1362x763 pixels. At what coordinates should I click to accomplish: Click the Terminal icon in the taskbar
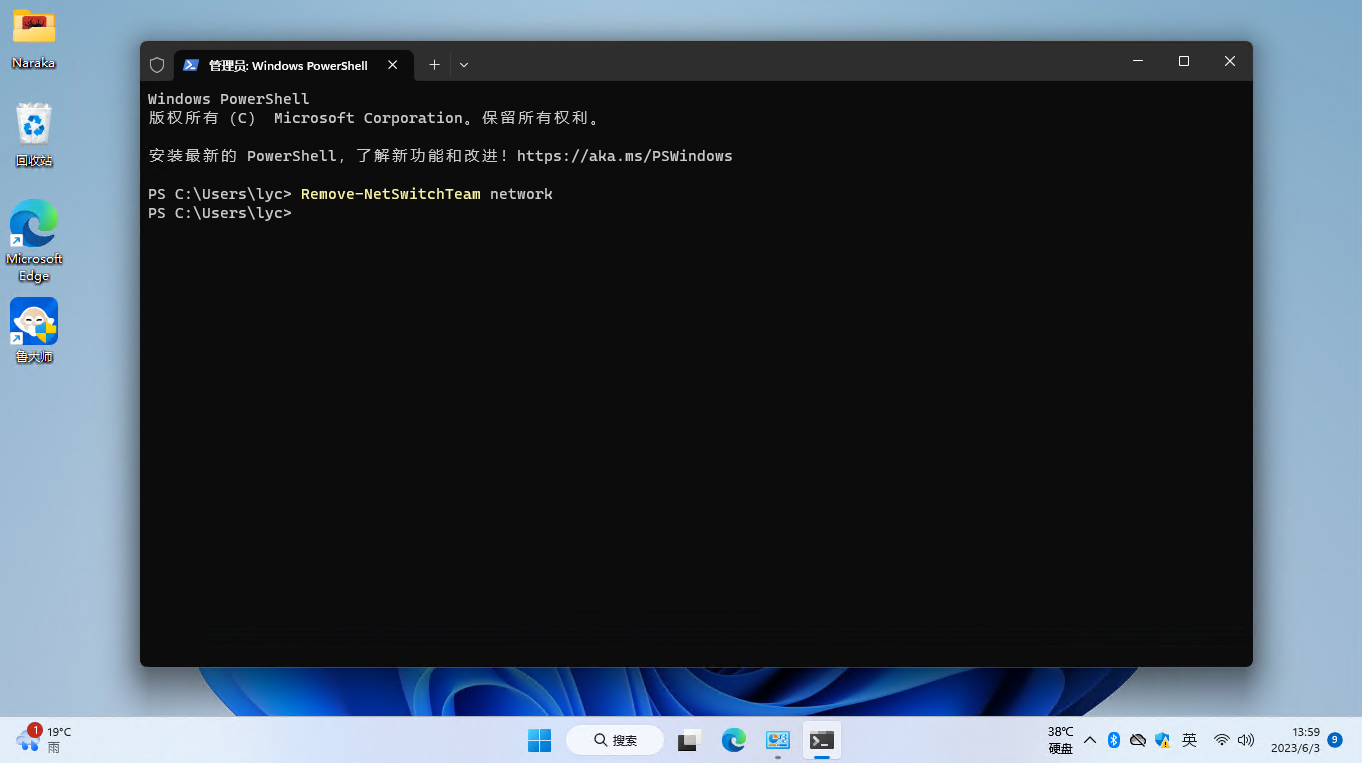pos(822,740)
